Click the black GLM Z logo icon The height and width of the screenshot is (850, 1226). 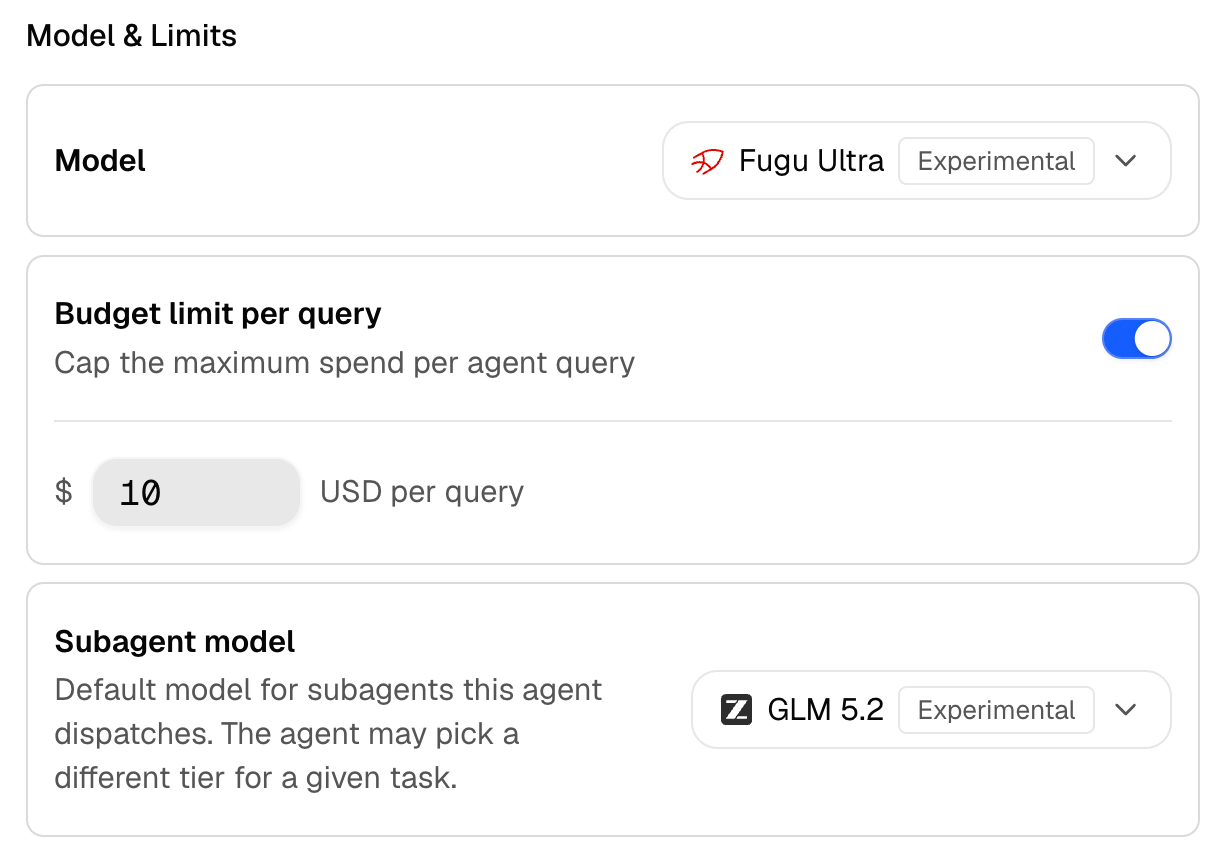click(736, 710)
